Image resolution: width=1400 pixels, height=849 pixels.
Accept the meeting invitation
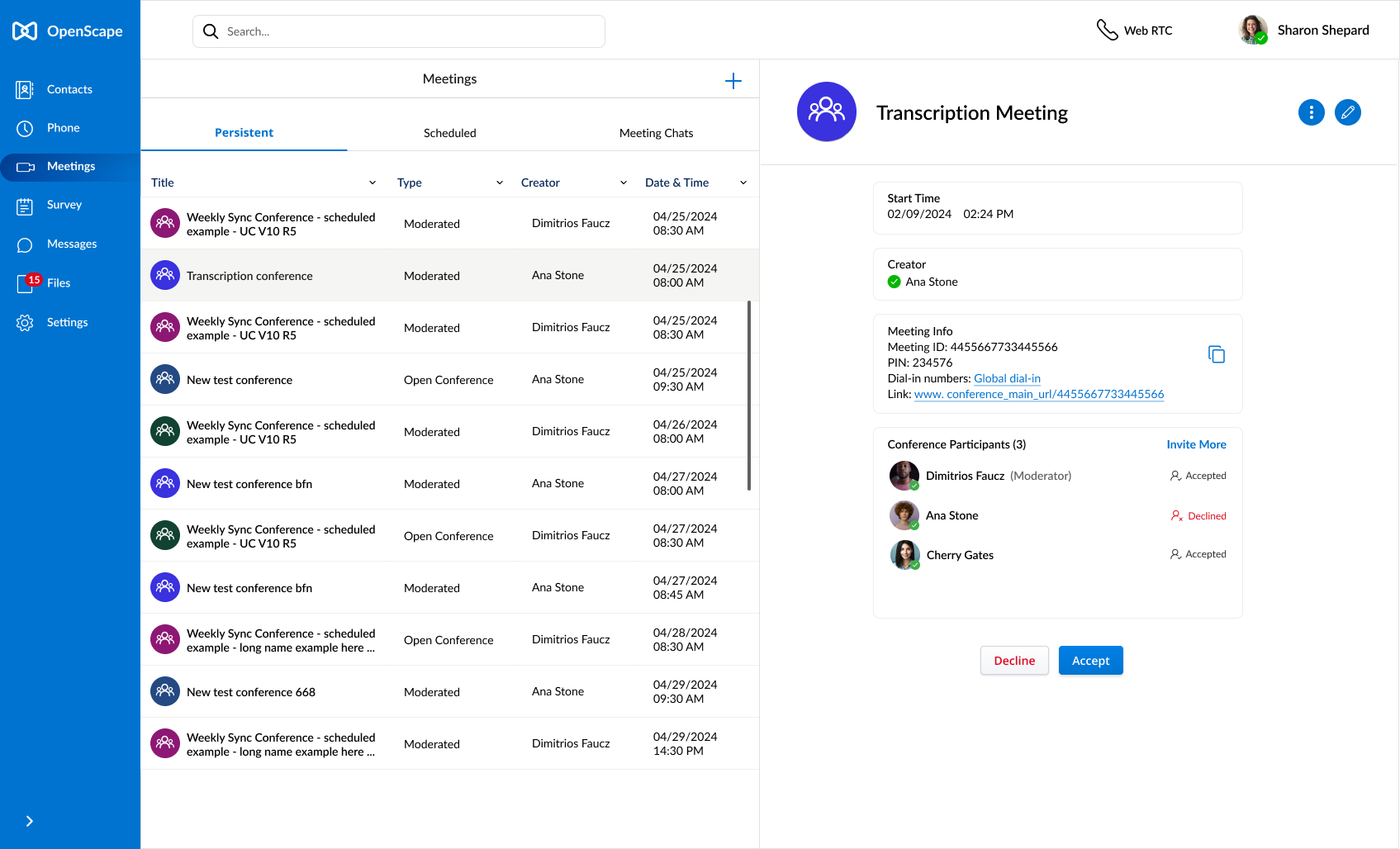click(x=1091, y=661)
